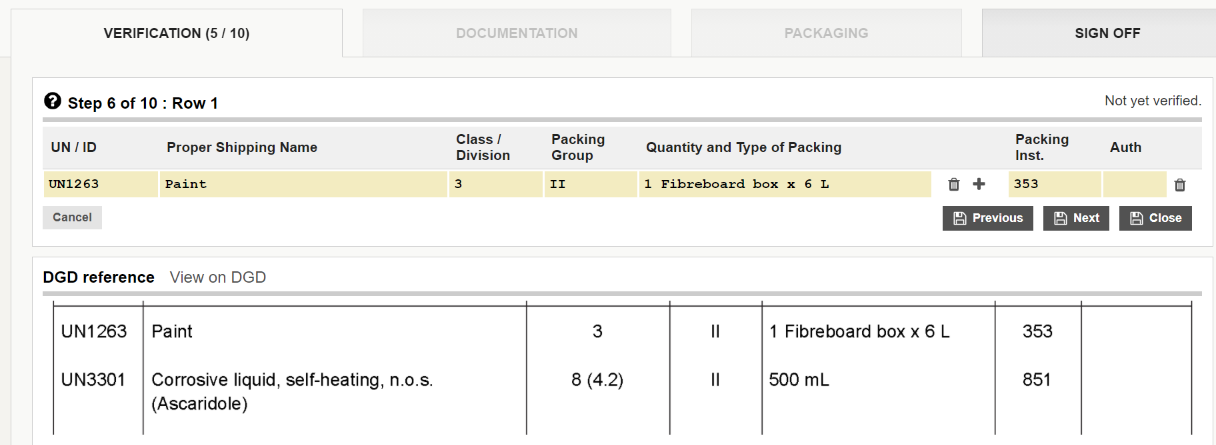Delete the packing quantity entry

coord(953,185)
